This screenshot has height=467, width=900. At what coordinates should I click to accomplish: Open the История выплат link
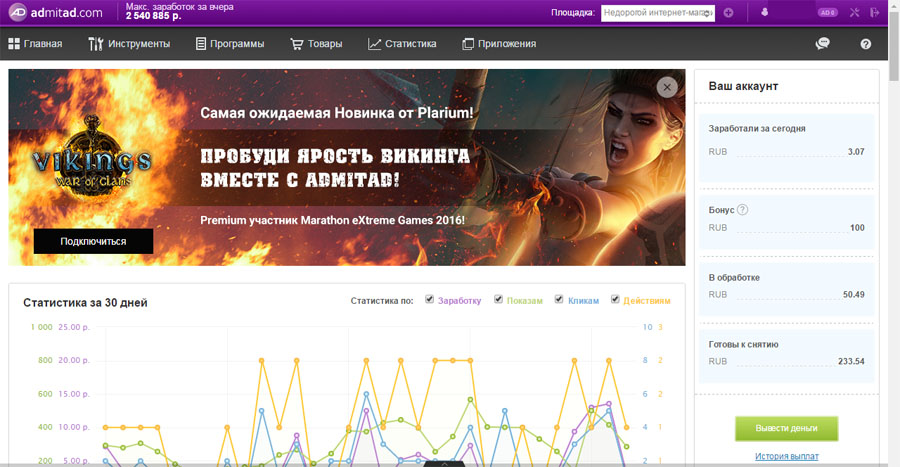[x=786, y=457]
